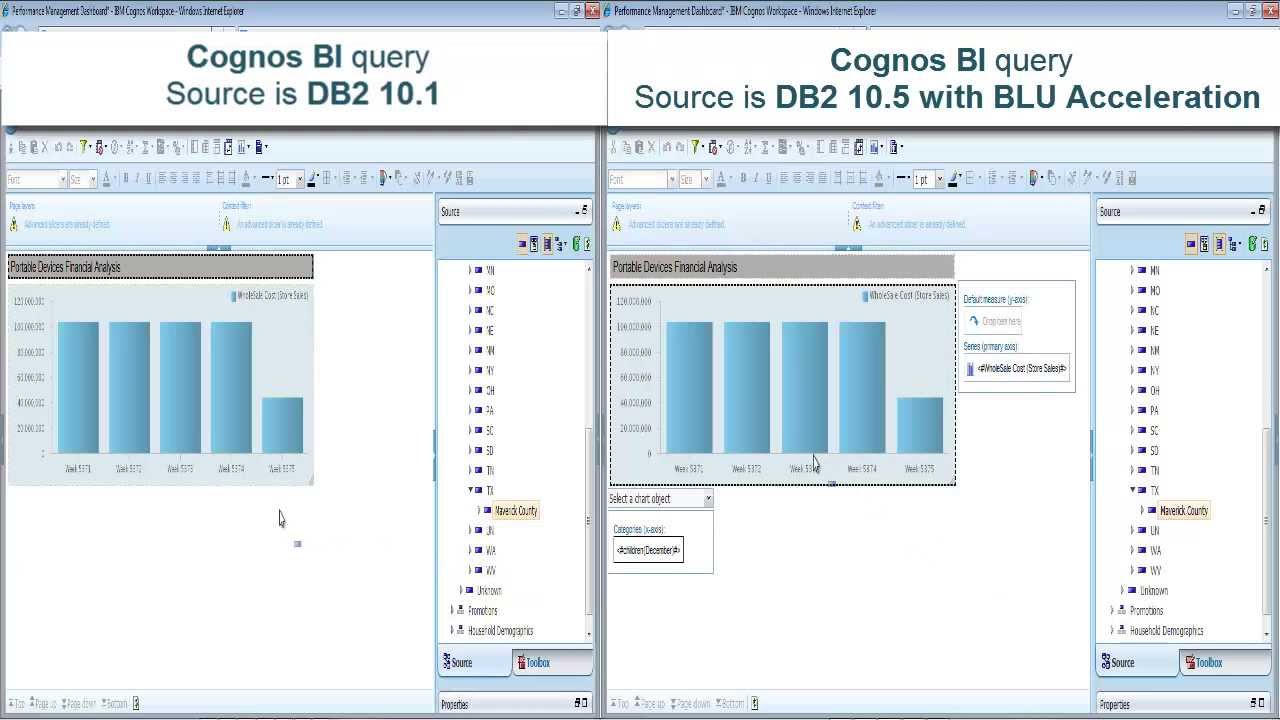Select Promotions in left window tree
This screenshot has height=720, width=1280.
[x=482, y=610]
